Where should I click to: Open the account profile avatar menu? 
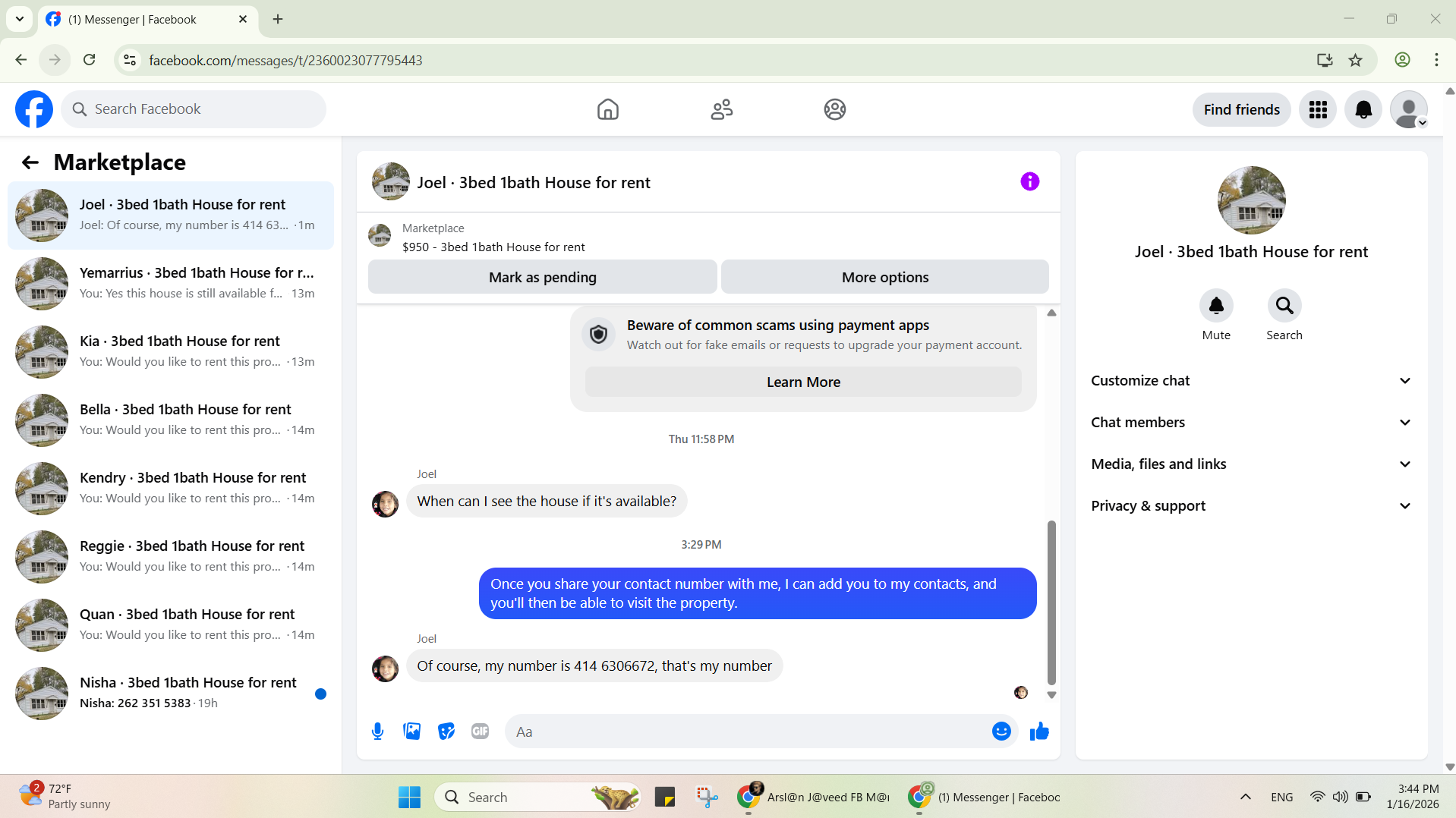1408,110
